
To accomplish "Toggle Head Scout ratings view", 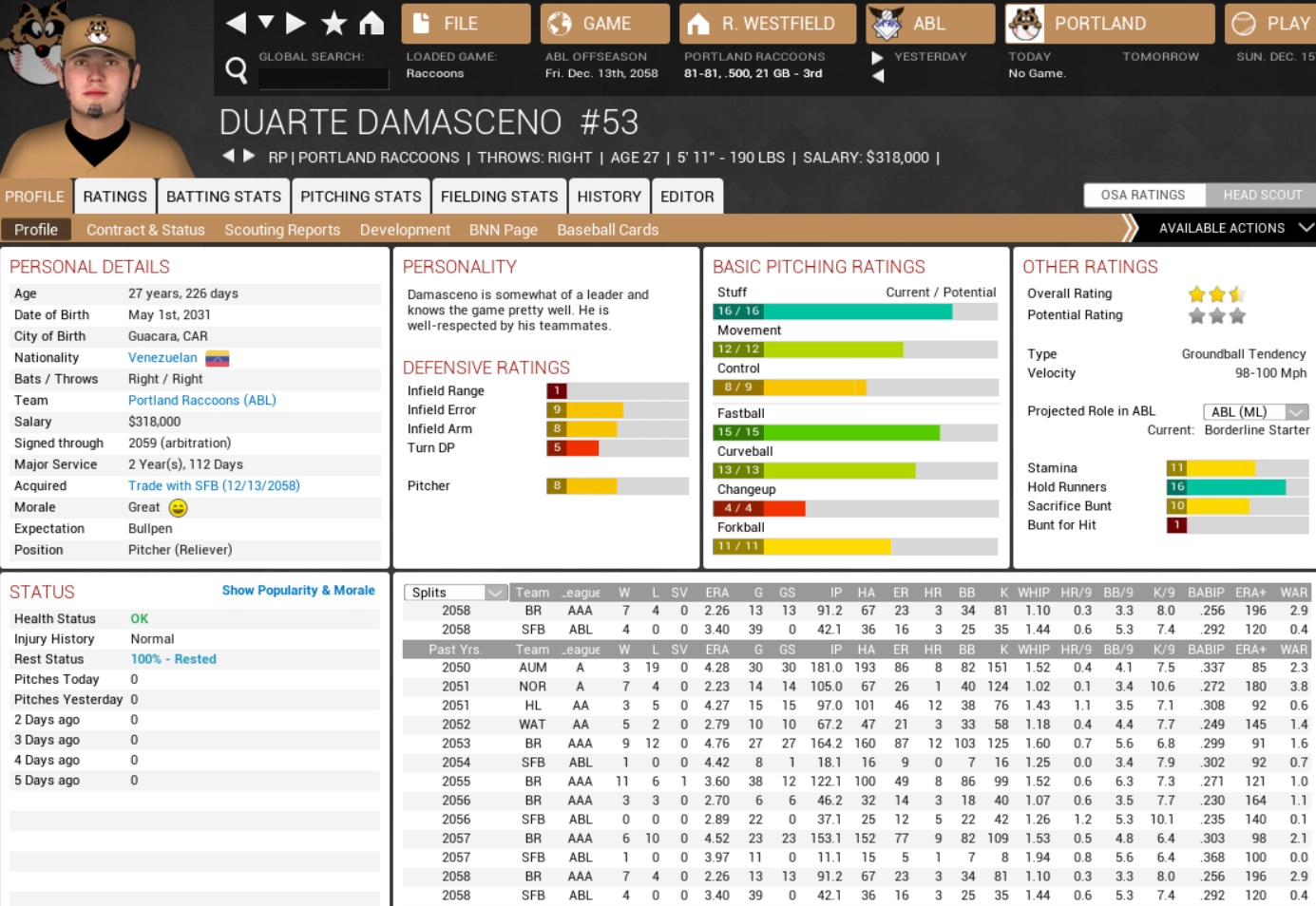I will pyautogui.click(x=1262, y=195).
